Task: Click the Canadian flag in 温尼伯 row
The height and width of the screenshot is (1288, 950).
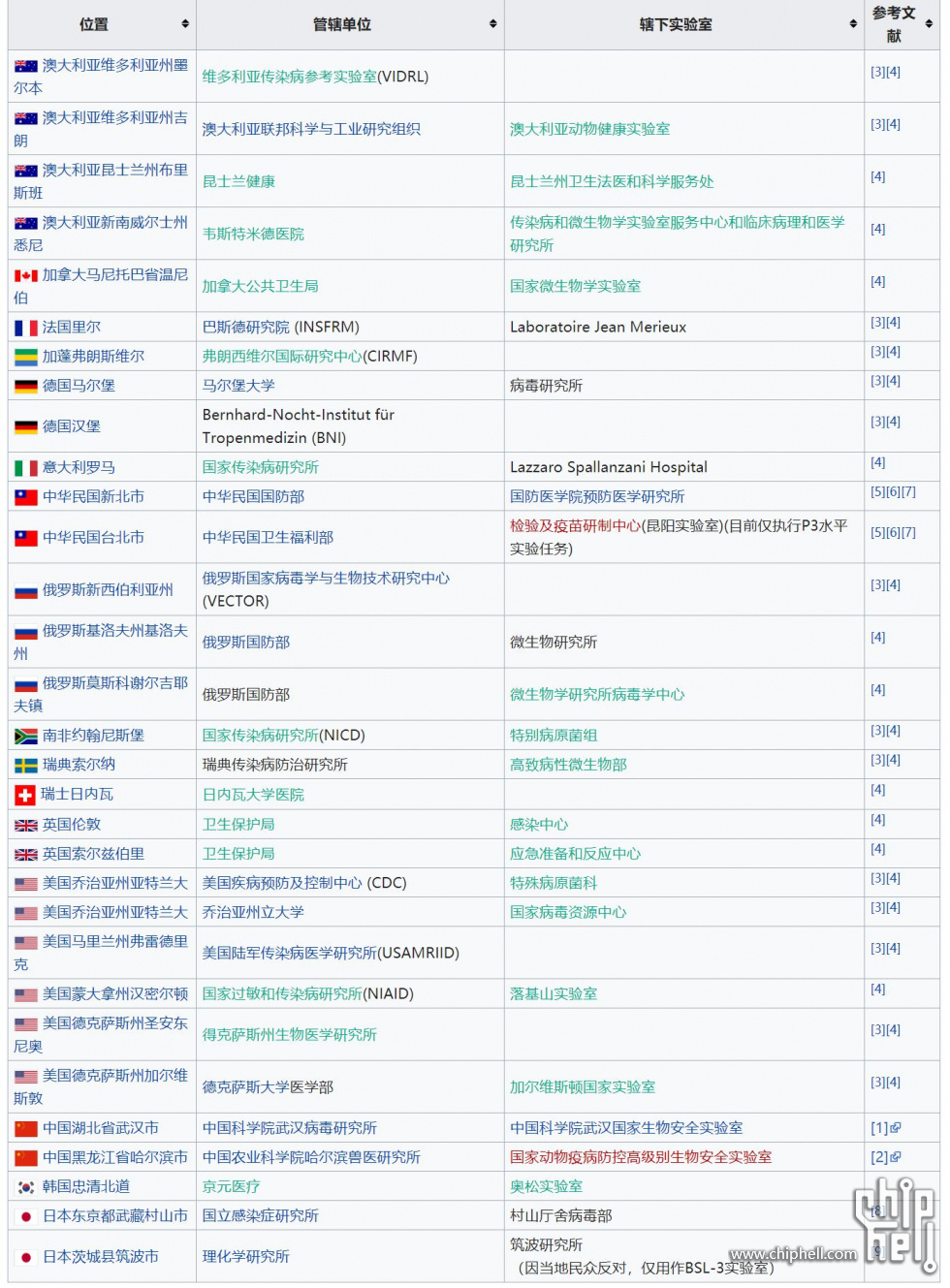Action: (26, 276)
